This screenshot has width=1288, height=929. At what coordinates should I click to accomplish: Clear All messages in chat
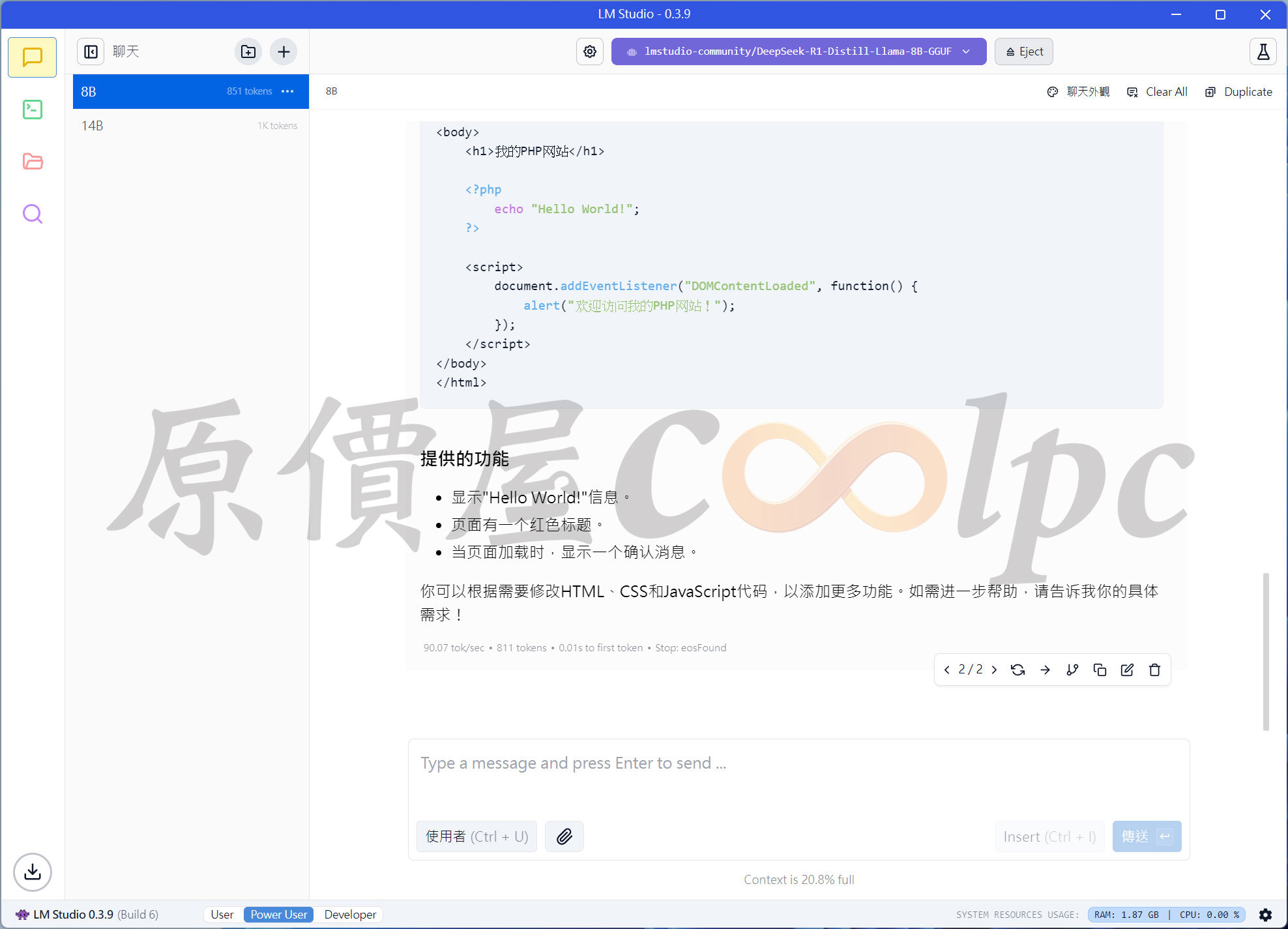point(1158,92)
